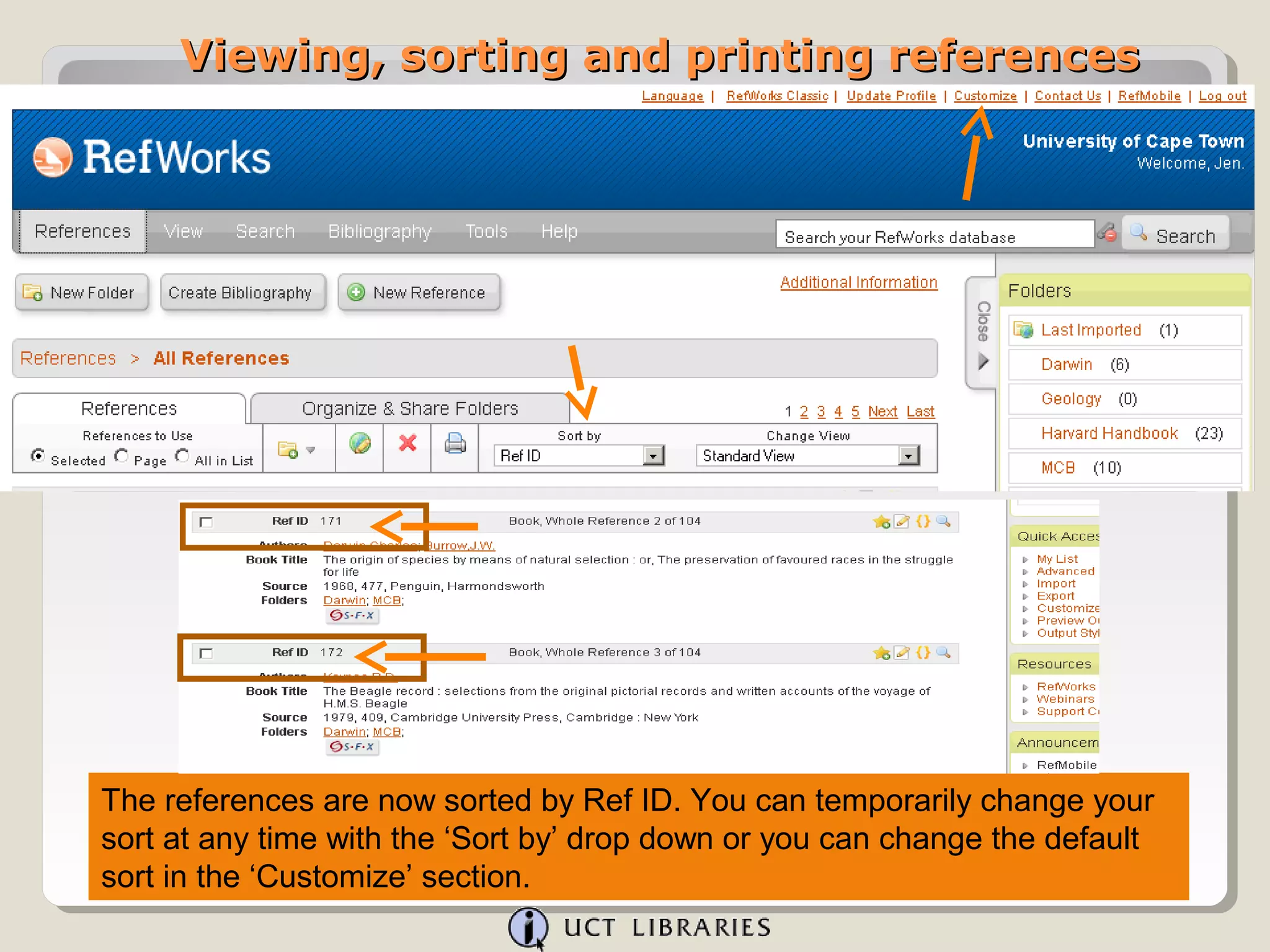Tick the checkbox for Ref ID 172
1270x952 pixels.
coord(206,653)
